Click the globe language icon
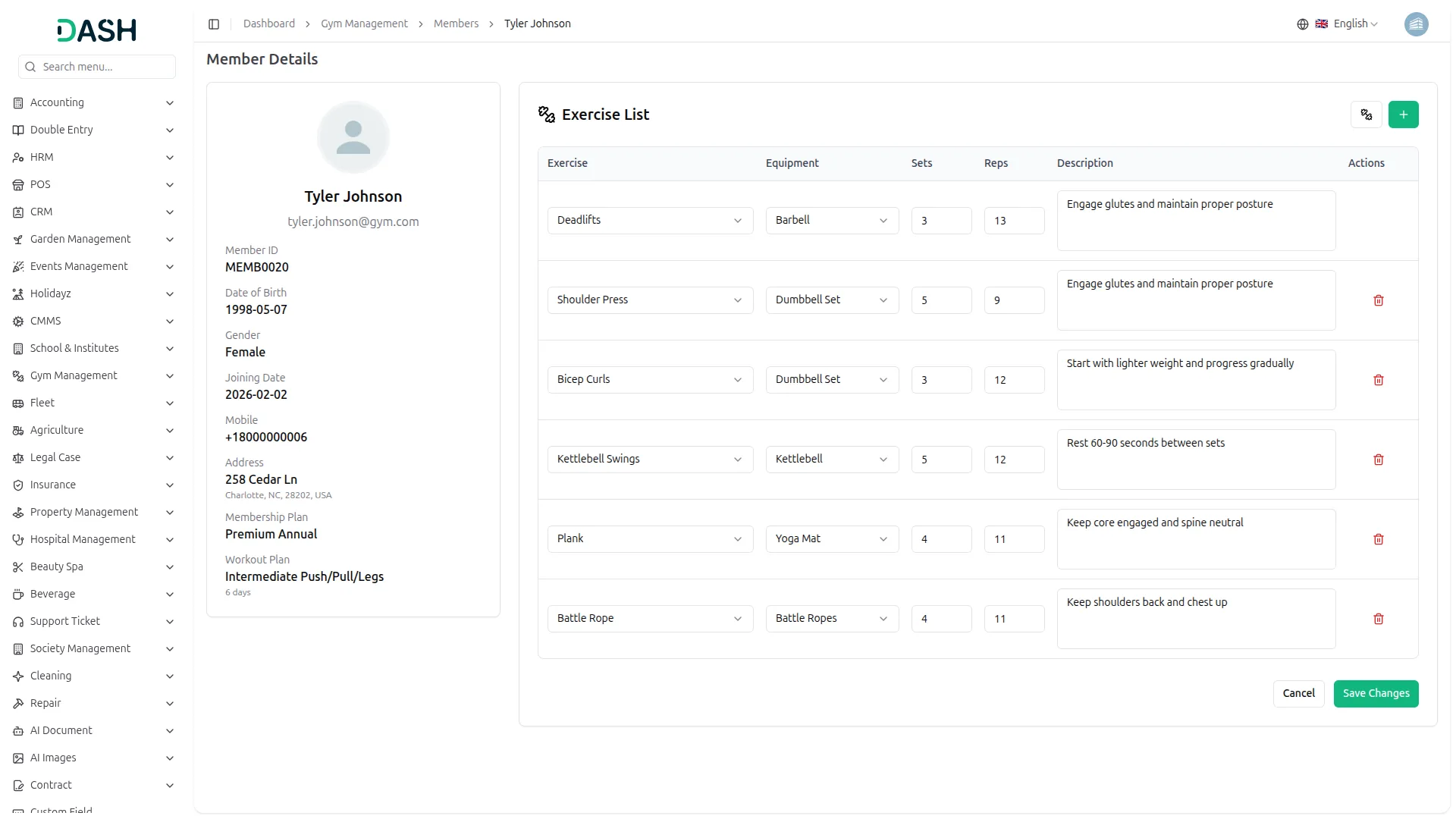 1302,24
